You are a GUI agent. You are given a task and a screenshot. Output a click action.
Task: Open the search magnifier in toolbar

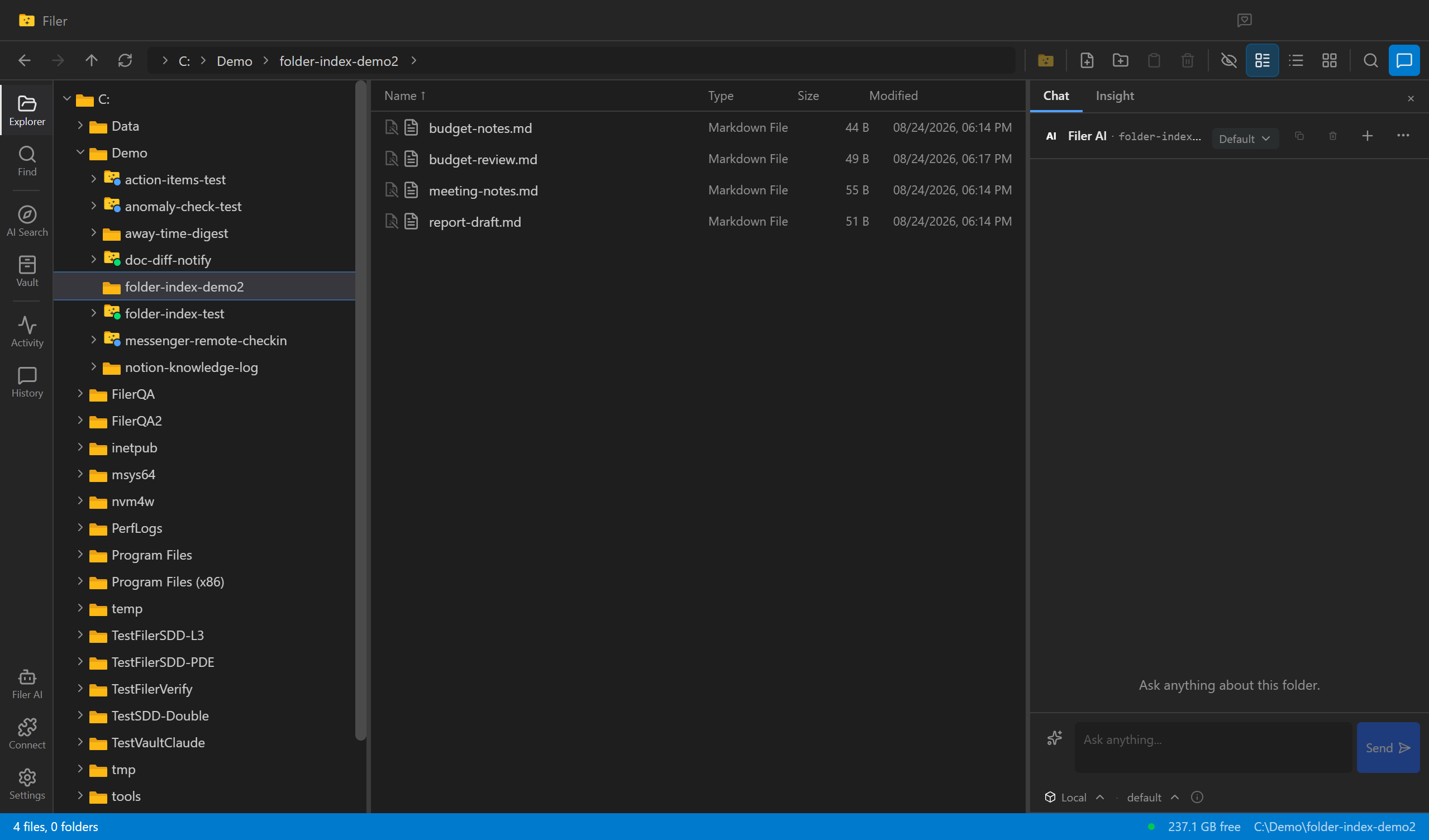(1370, 61)
